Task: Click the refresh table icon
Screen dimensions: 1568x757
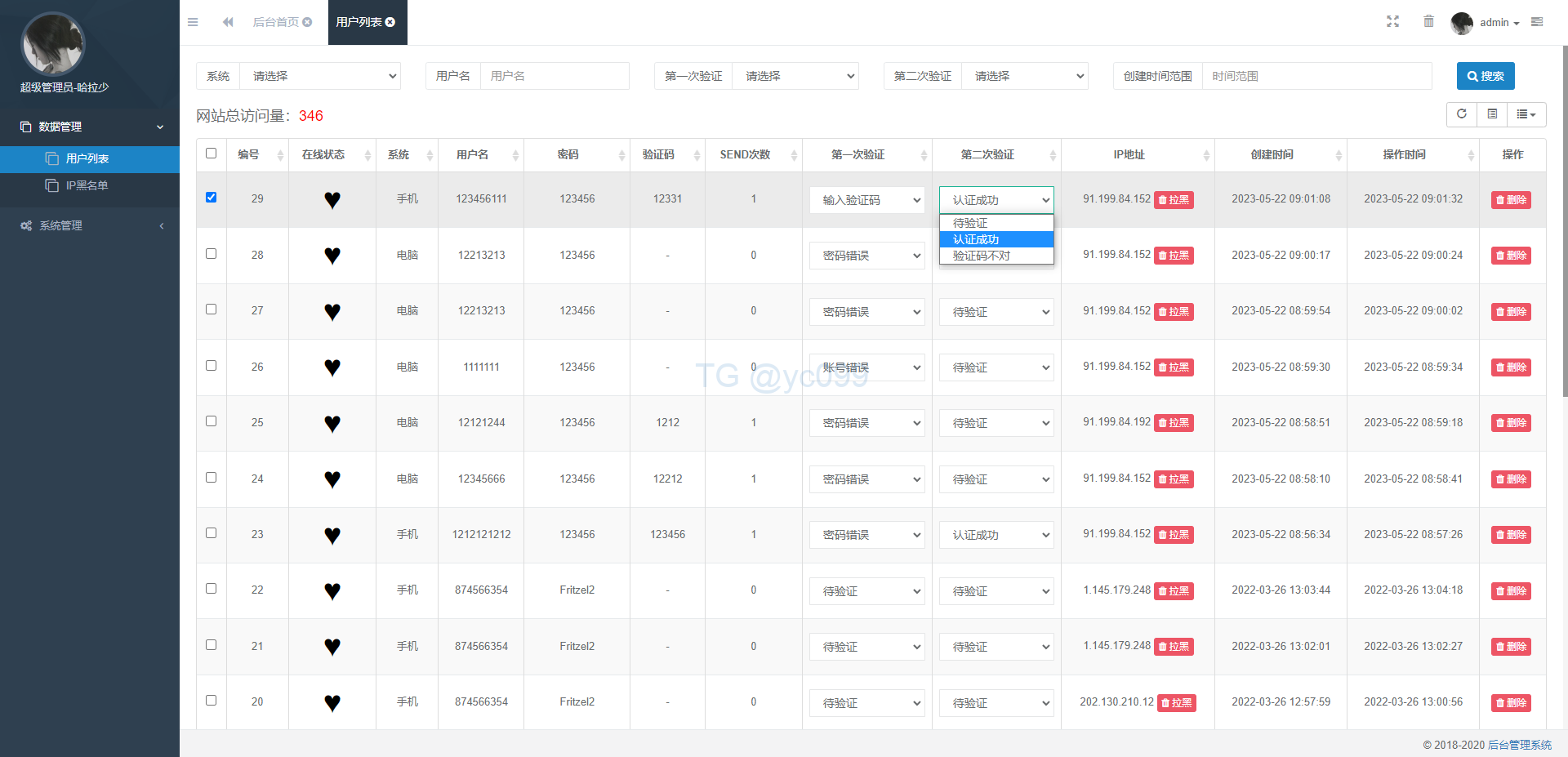Action: [1462, 114]
